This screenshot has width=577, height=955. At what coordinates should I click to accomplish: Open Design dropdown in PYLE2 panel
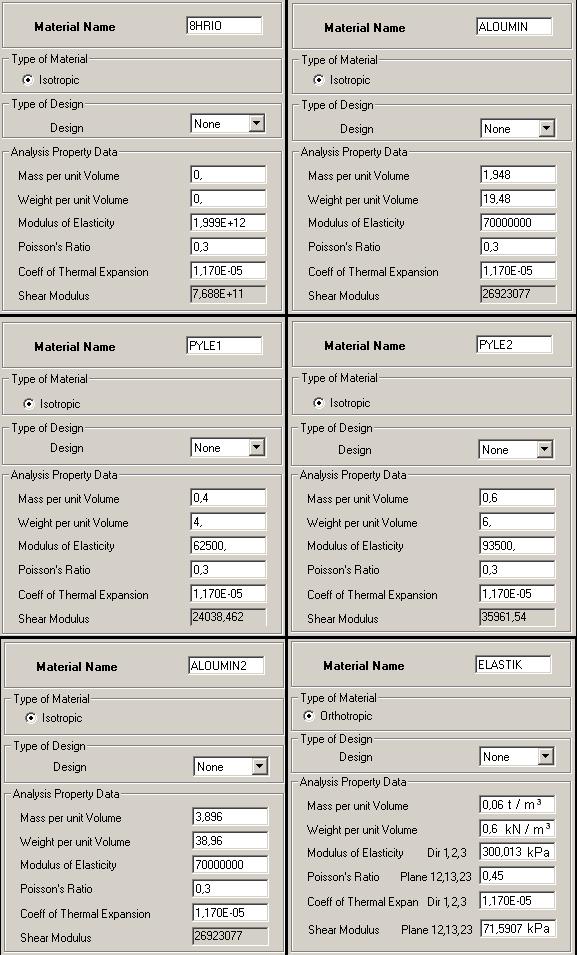coord(516,449)
